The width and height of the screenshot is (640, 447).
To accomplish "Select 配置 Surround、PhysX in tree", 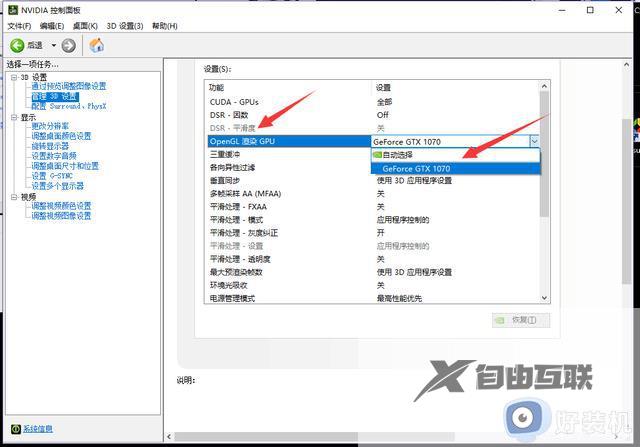I will (x=69, y=106).
